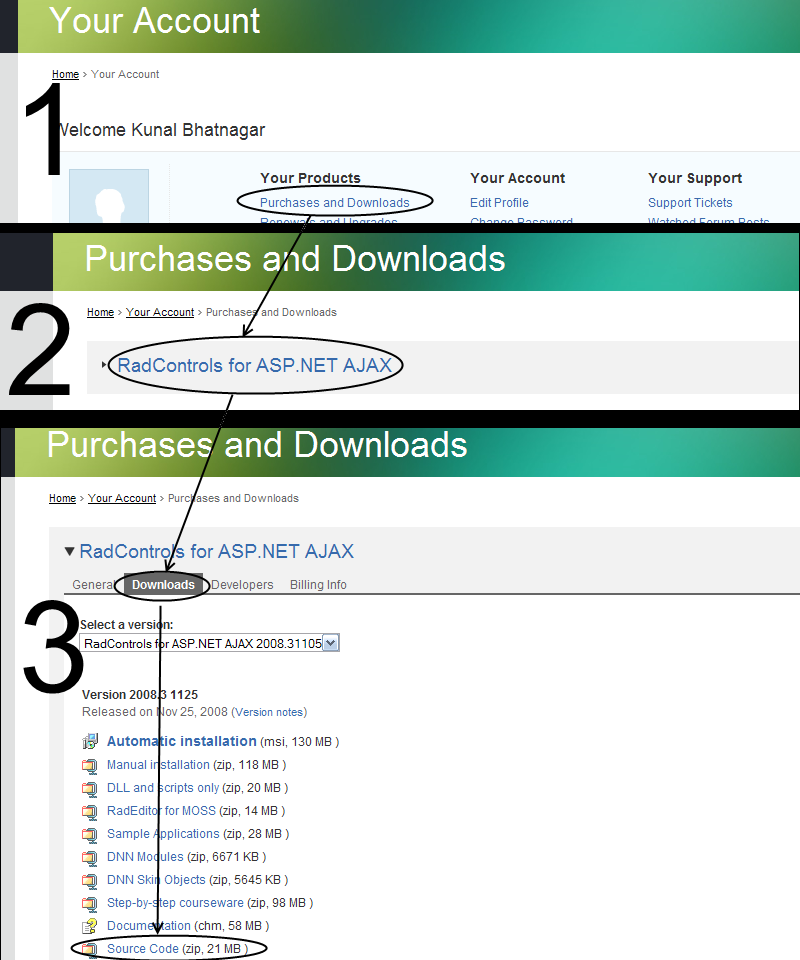
Task: Click the zip icon beside RadEditor for MOSS
Action: coord(90,811)
